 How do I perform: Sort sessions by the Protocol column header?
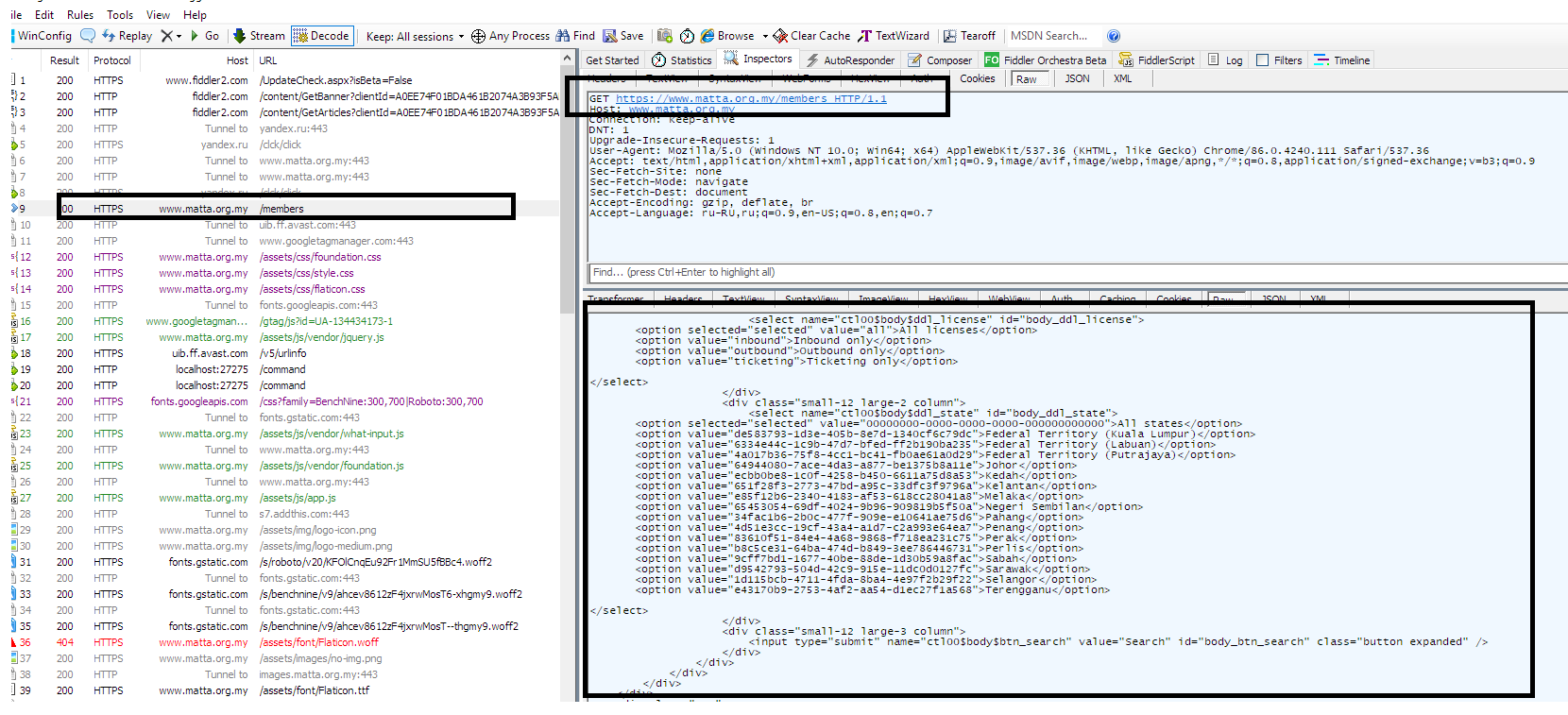[x=112, y=60]
